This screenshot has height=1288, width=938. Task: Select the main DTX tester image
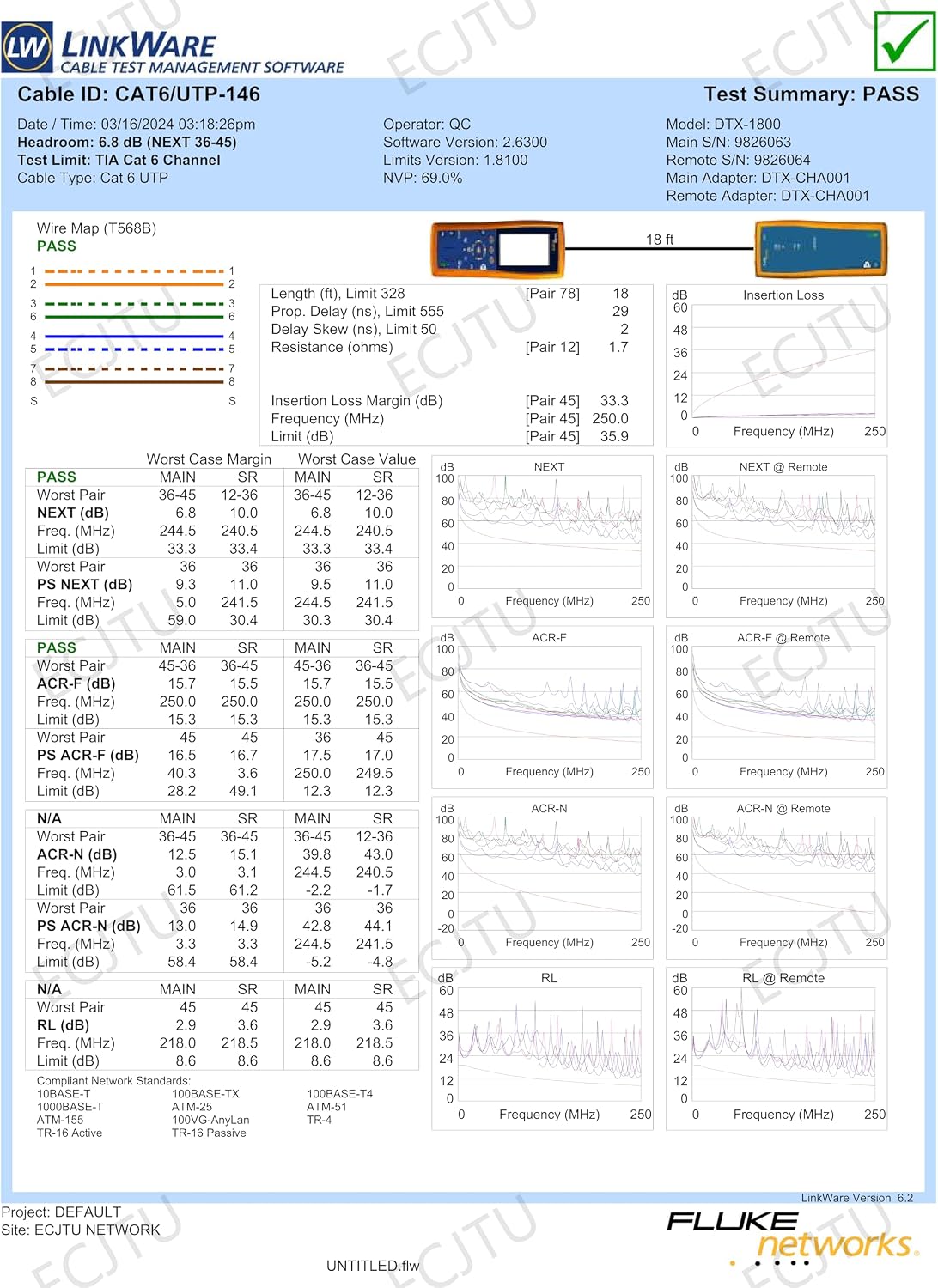pyautogui.click(x=497, y=249)
